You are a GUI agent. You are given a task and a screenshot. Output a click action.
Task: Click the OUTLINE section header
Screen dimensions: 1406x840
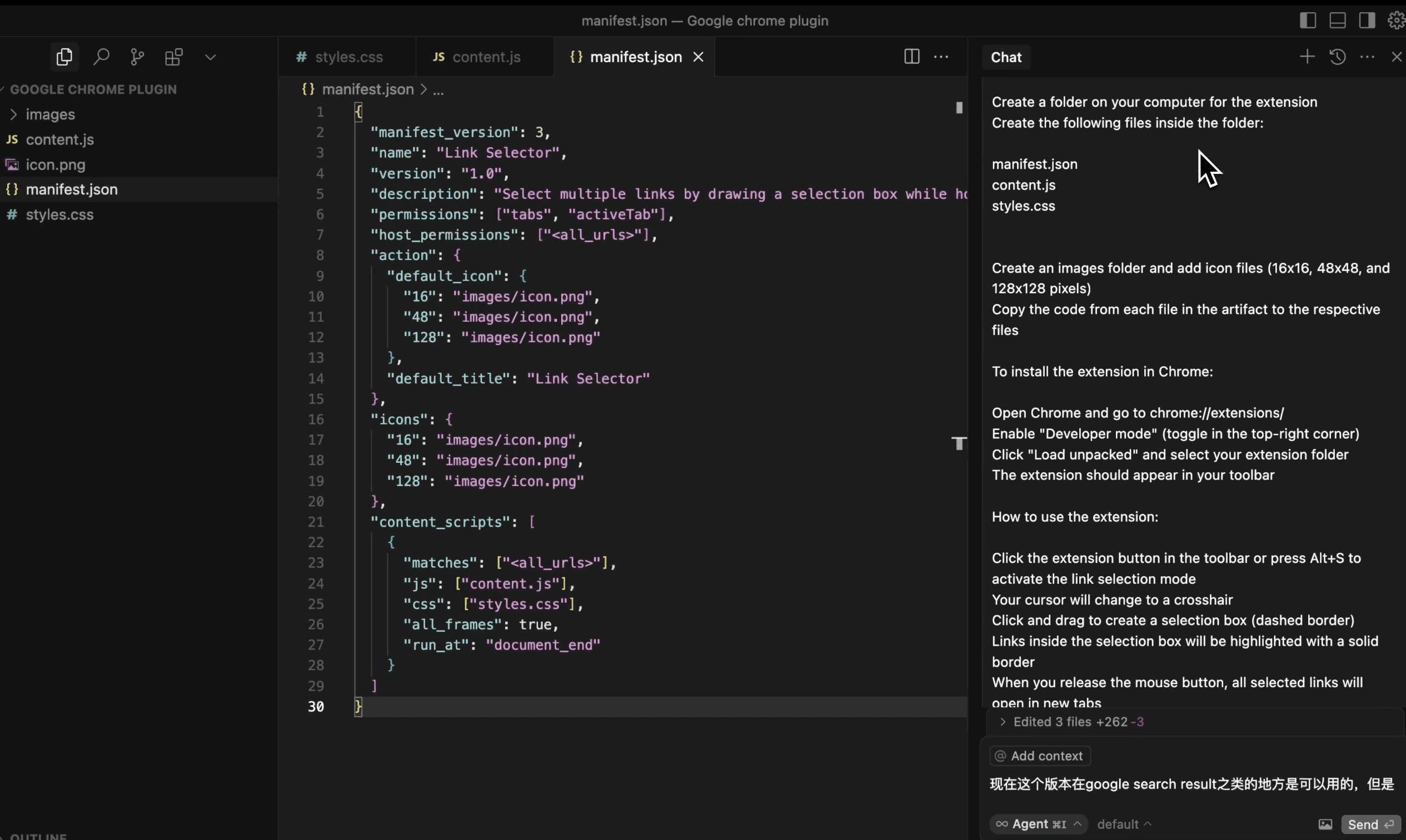click(38, 836)
